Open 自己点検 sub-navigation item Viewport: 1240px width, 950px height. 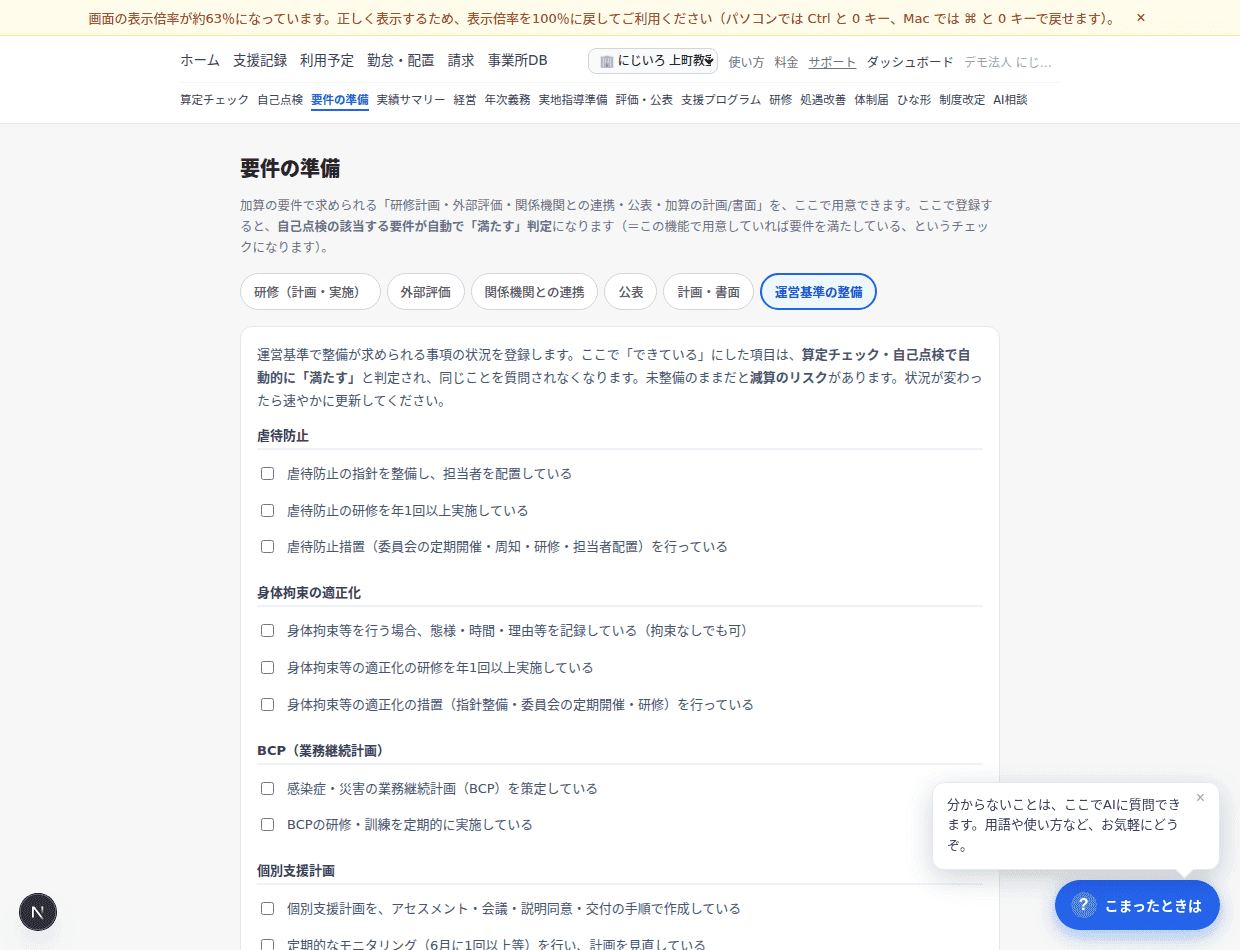(280, 100)
